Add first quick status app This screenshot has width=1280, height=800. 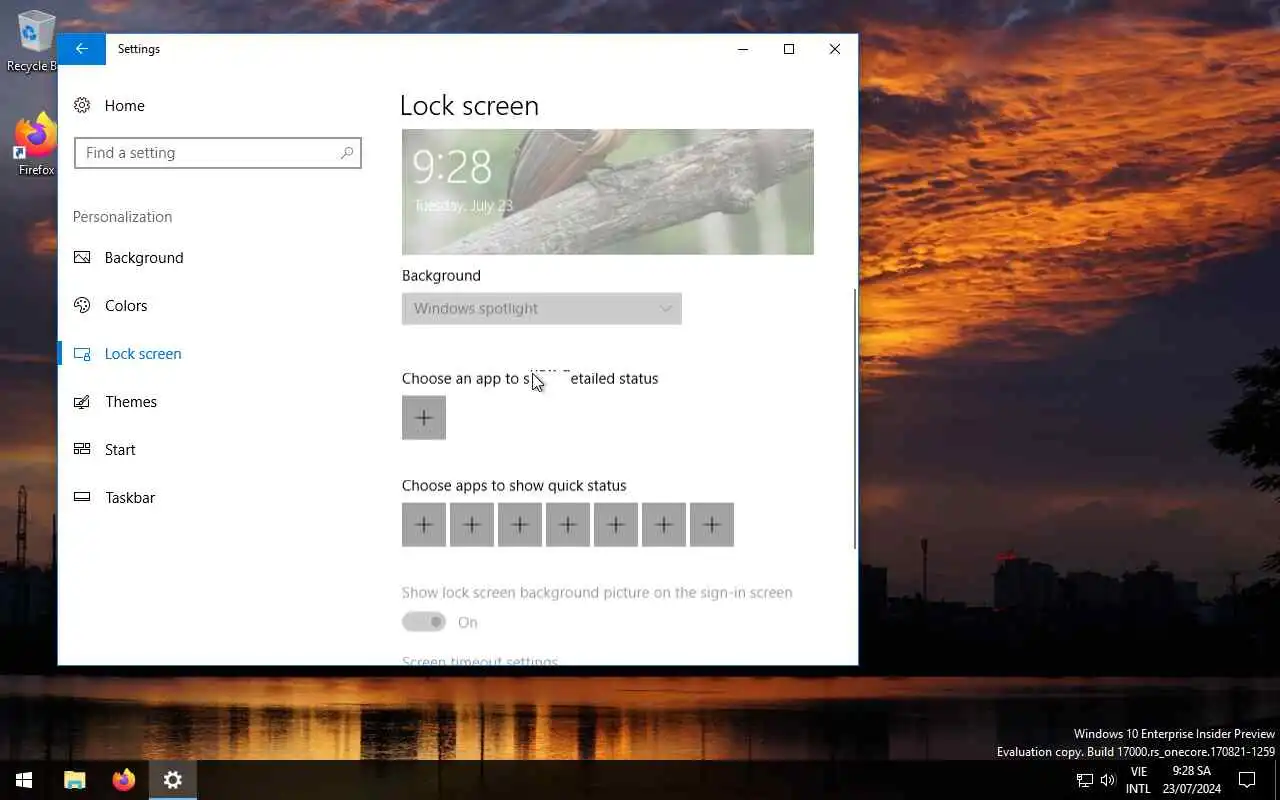point(424,525)
